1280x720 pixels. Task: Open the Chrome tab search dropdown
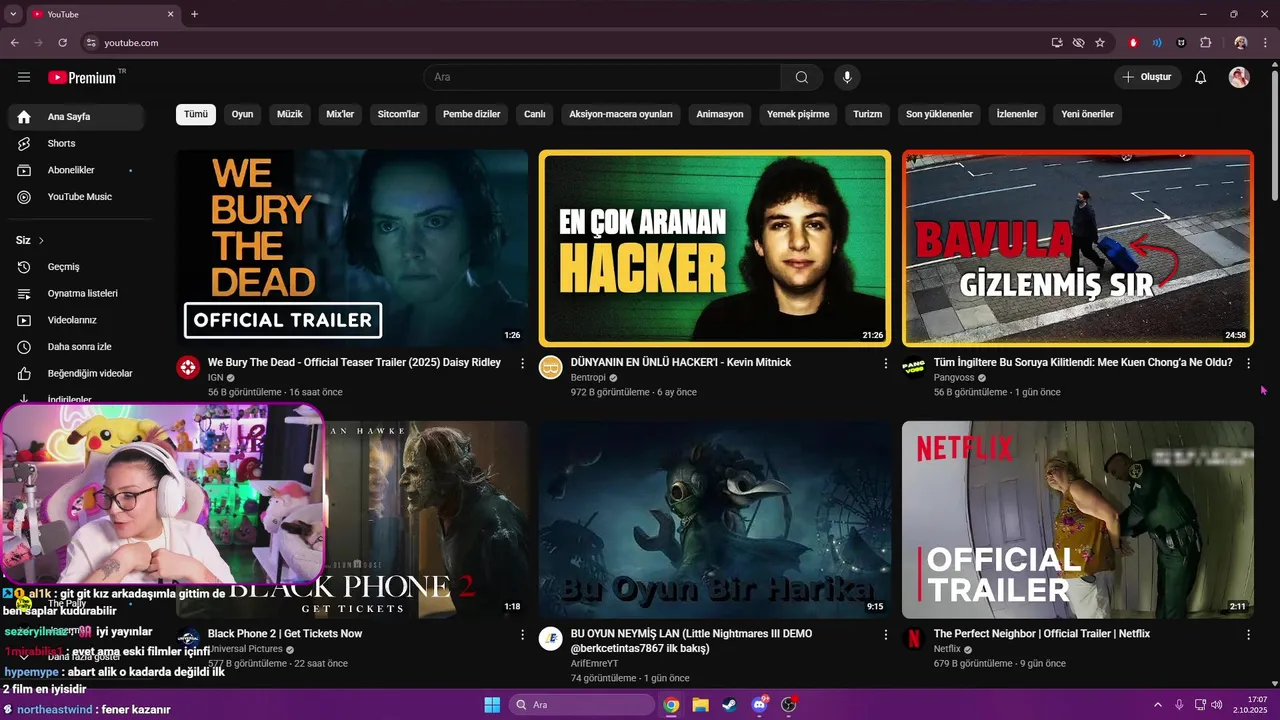[13, 14]
